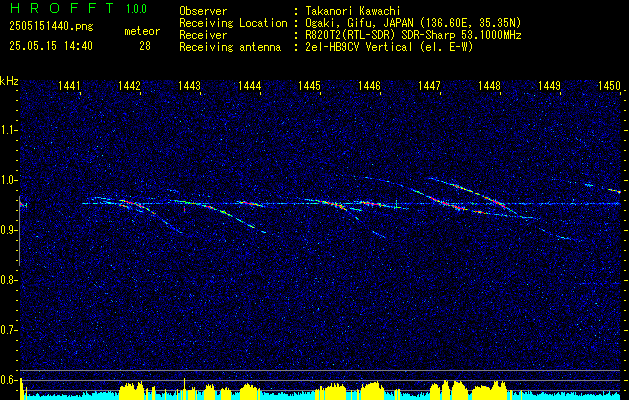
Task: Click the antenna text 2el-HB9CV Vertical
Action: [x=358, y=47]
